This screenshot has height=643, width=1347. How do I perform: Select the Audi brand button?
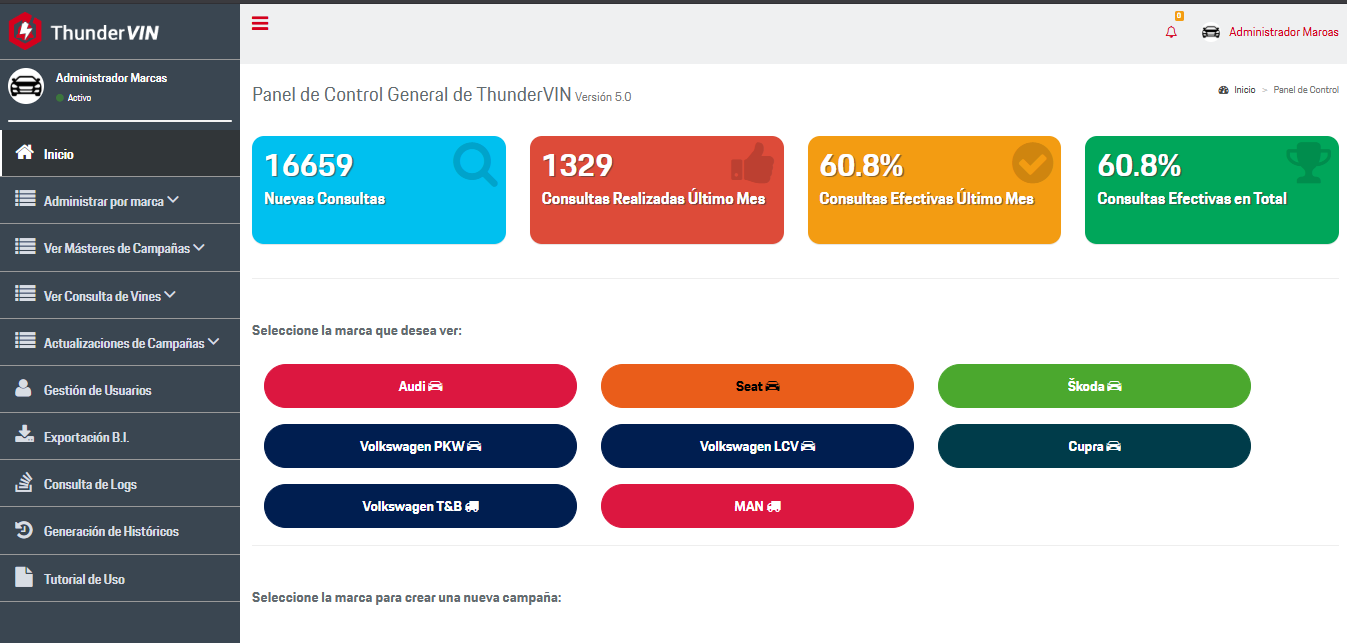pos(420,386)
